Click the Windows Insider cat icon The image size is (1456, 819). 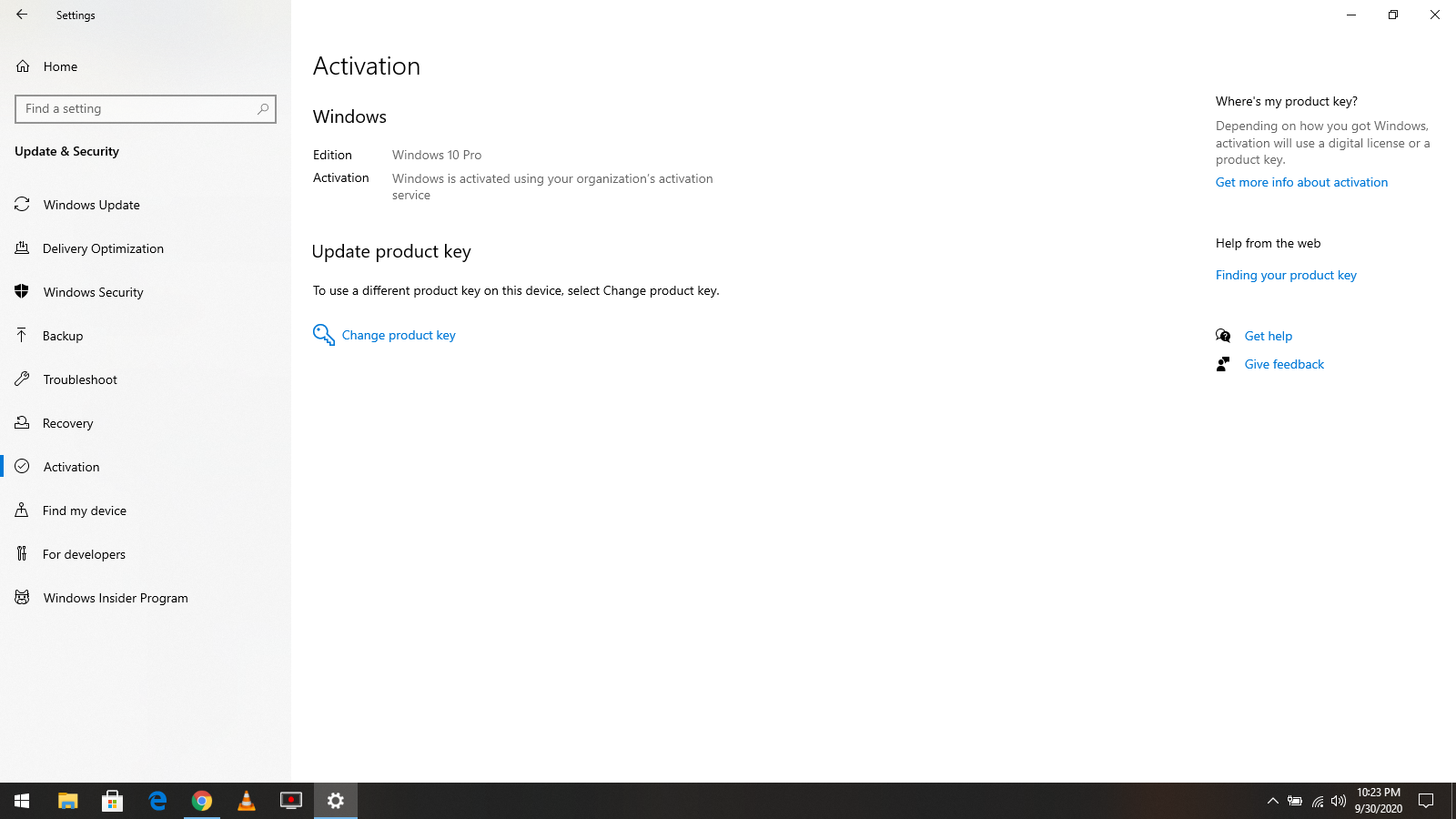coord(22,597)
